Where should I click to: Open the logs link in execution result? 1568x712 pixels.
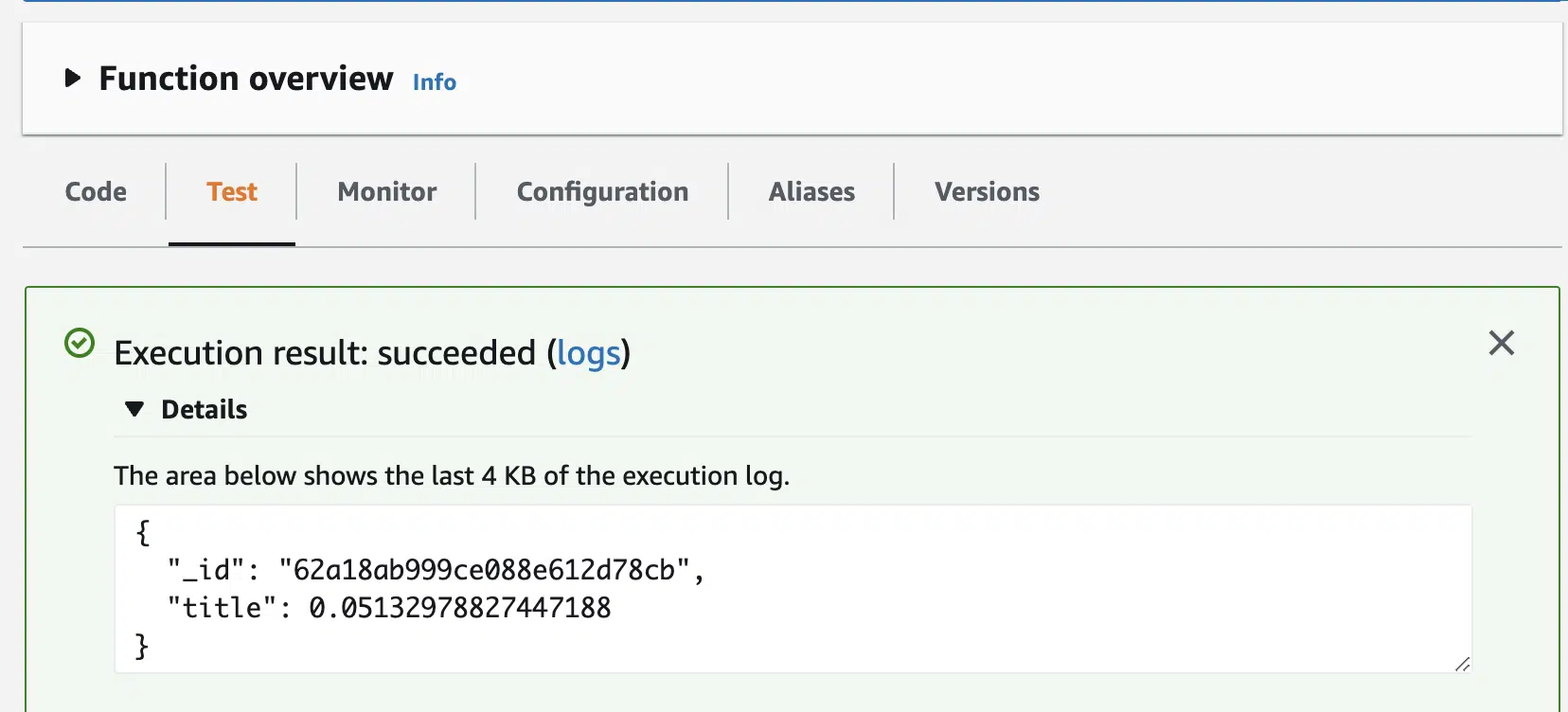[x=588, y=353]
